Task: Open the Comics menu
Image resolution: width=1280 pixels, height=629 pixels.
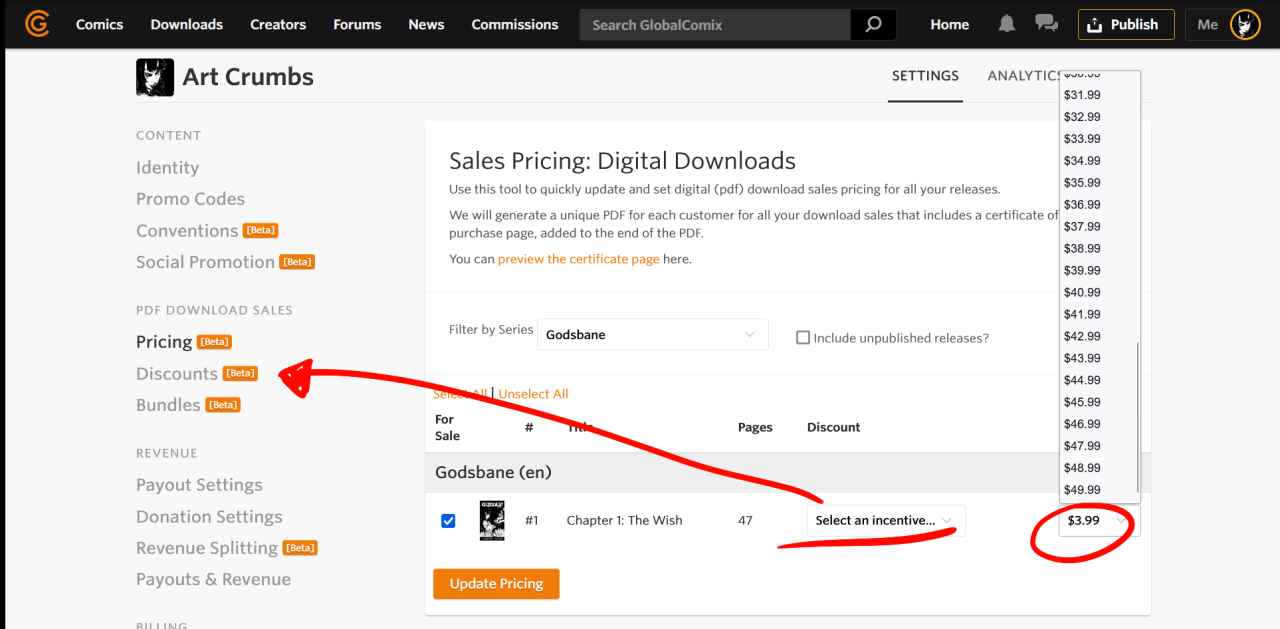Action: [100, 24]
